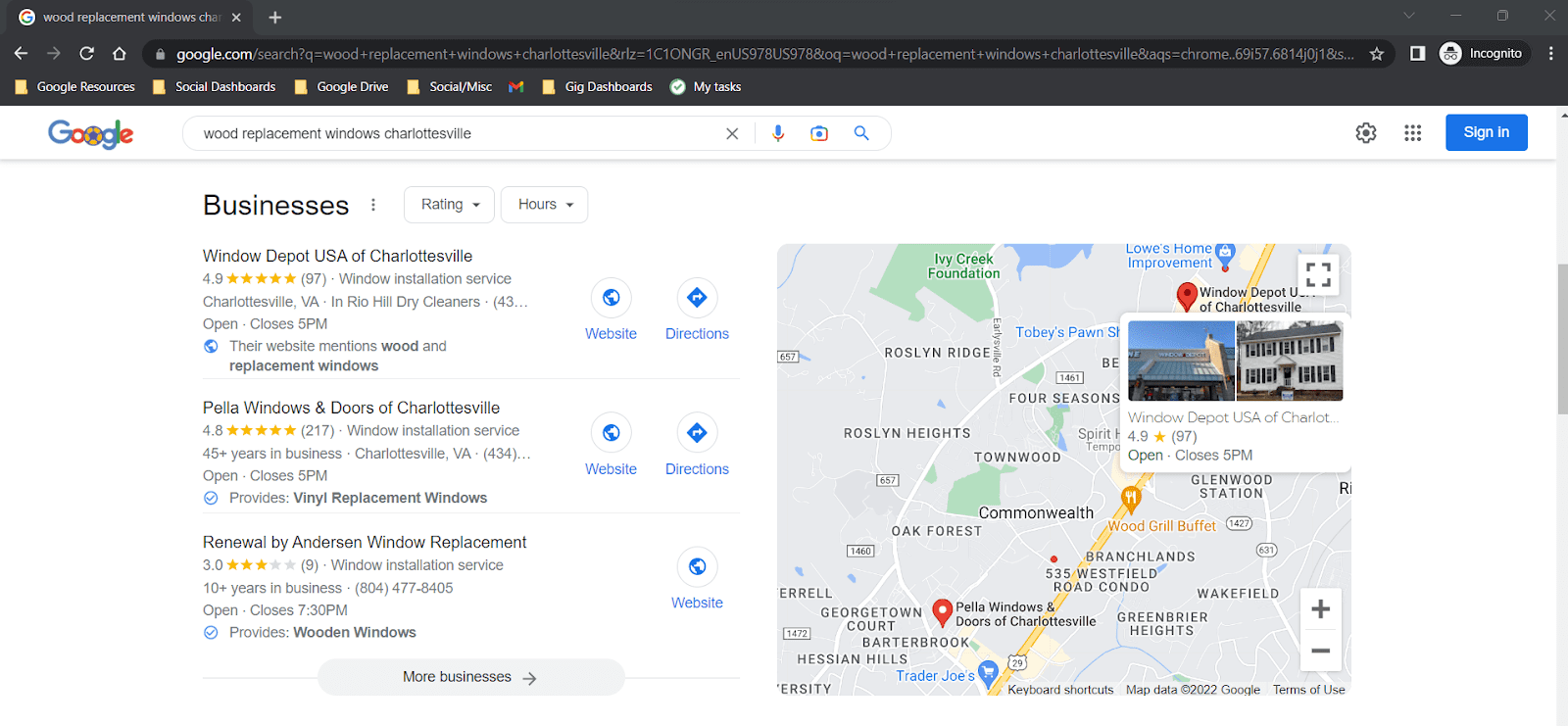This screenshot has height=726, width=1568.
Task: Click the Incognito profile indicator
Action: (x=1481, y=54)
